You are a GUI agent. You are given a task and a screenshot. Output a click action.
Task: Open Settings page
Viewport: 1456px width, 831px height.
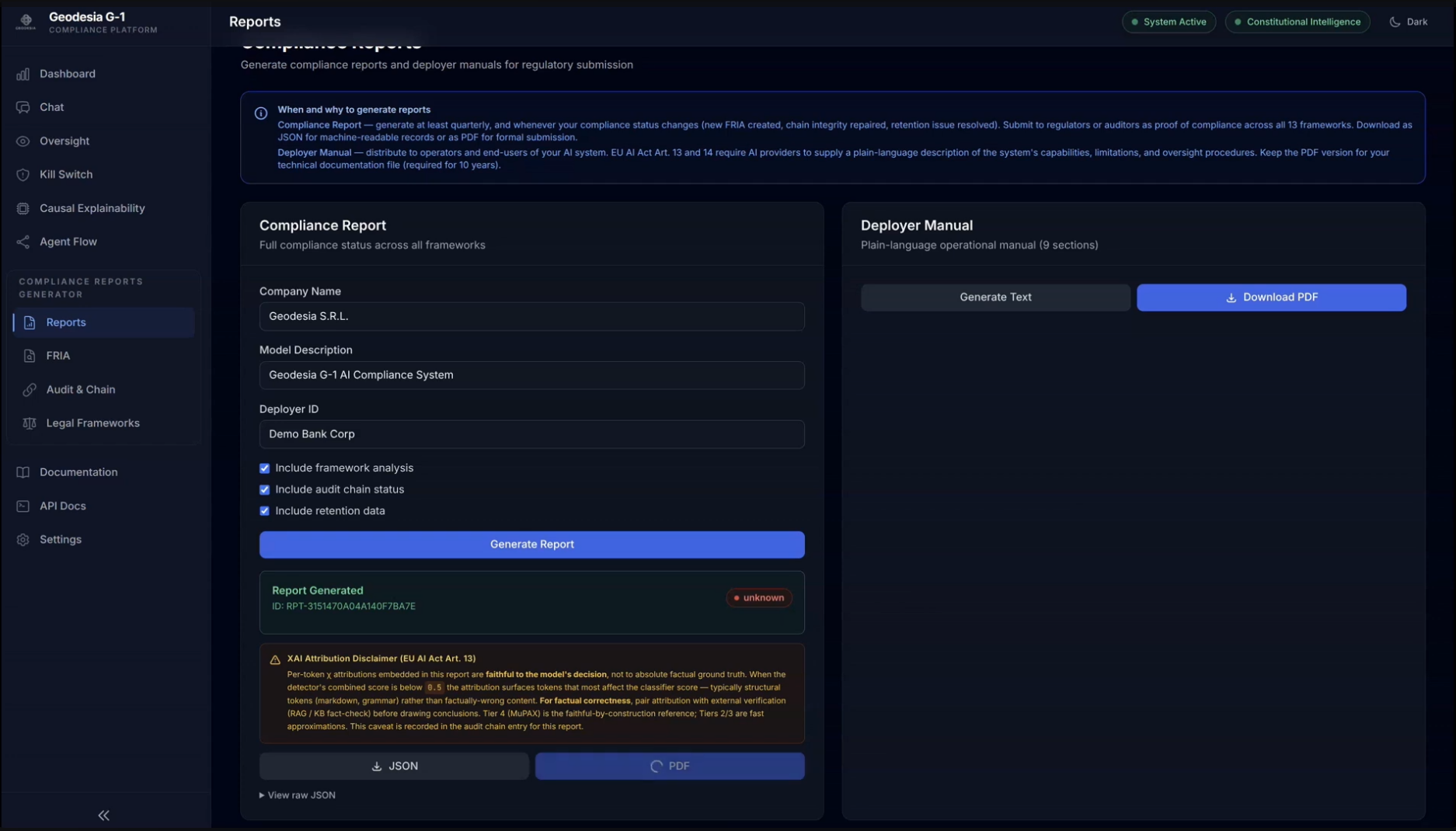[x=104, y=540]
